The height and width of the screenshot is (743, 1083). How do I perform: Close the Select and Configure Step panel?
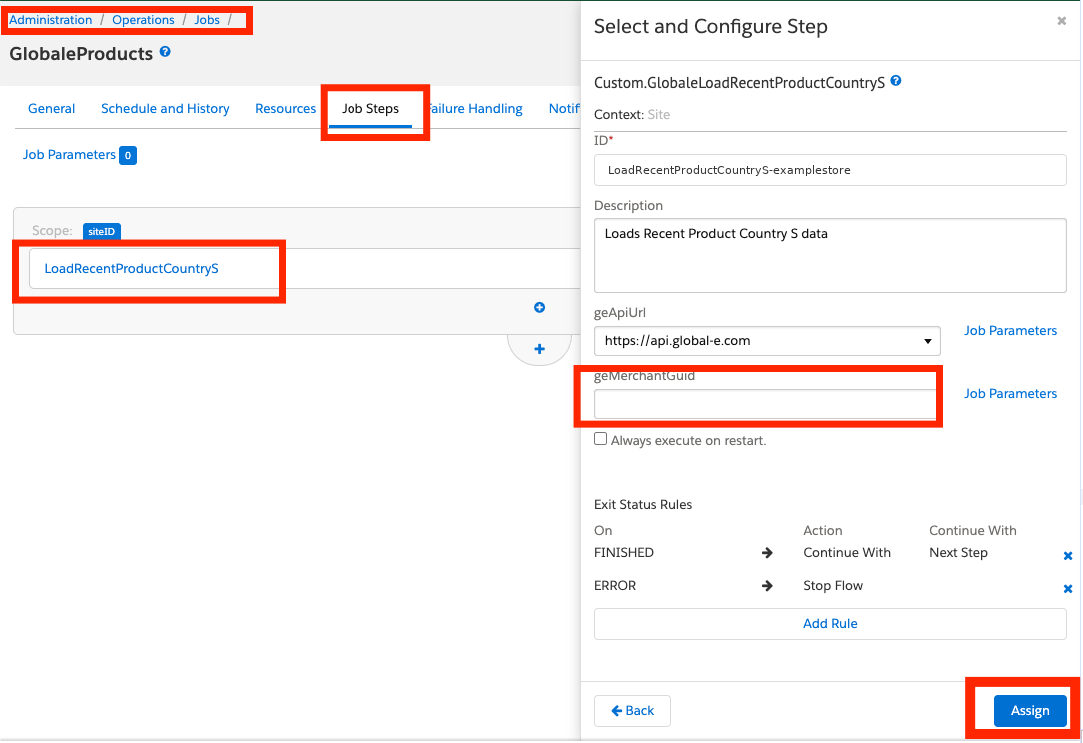[x=1062, y=21]
